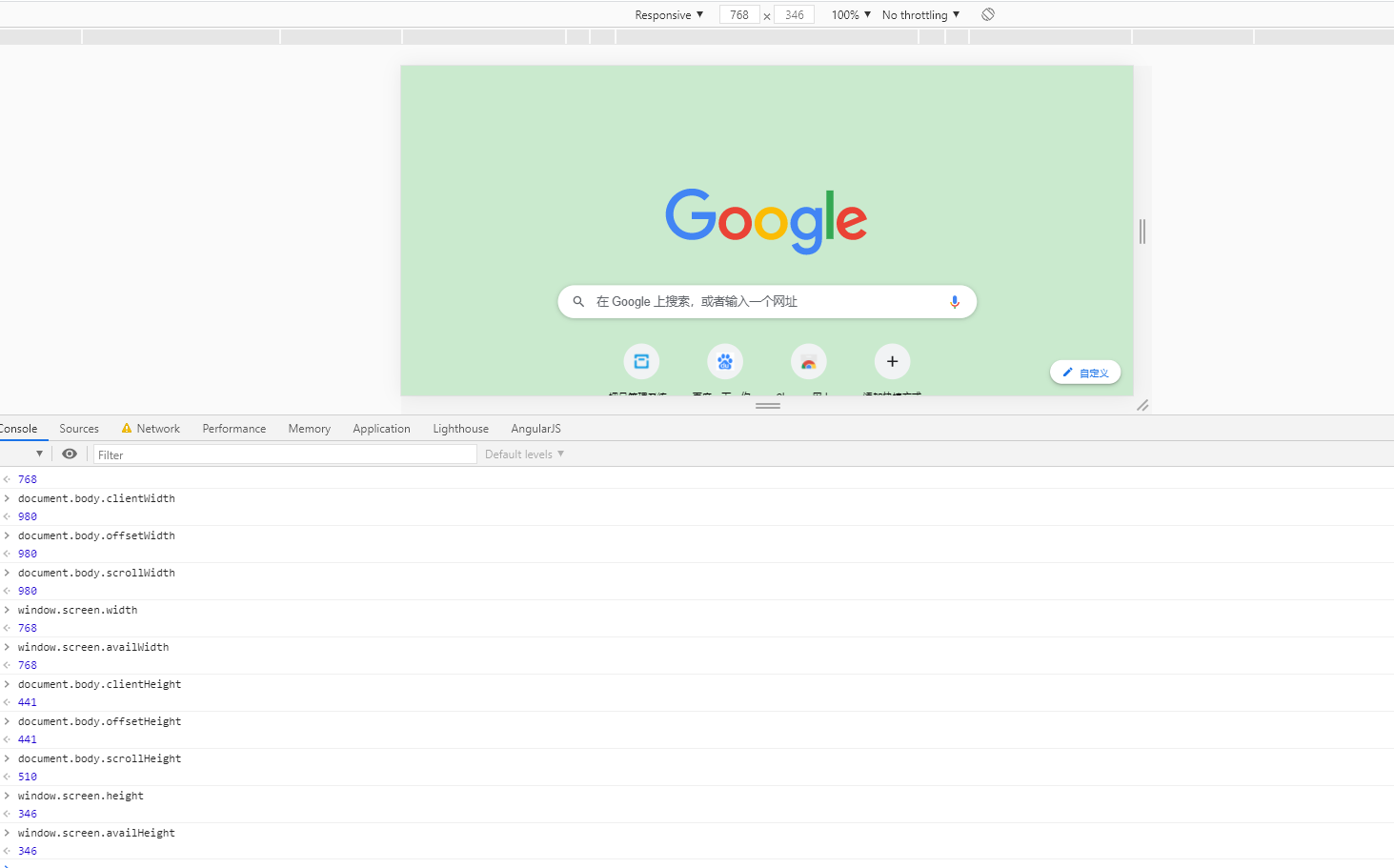This screenshot has width=1394, height=868.
Task: Switch to the Memory tab
Action: pyautogui.click(x=310, y=429)
